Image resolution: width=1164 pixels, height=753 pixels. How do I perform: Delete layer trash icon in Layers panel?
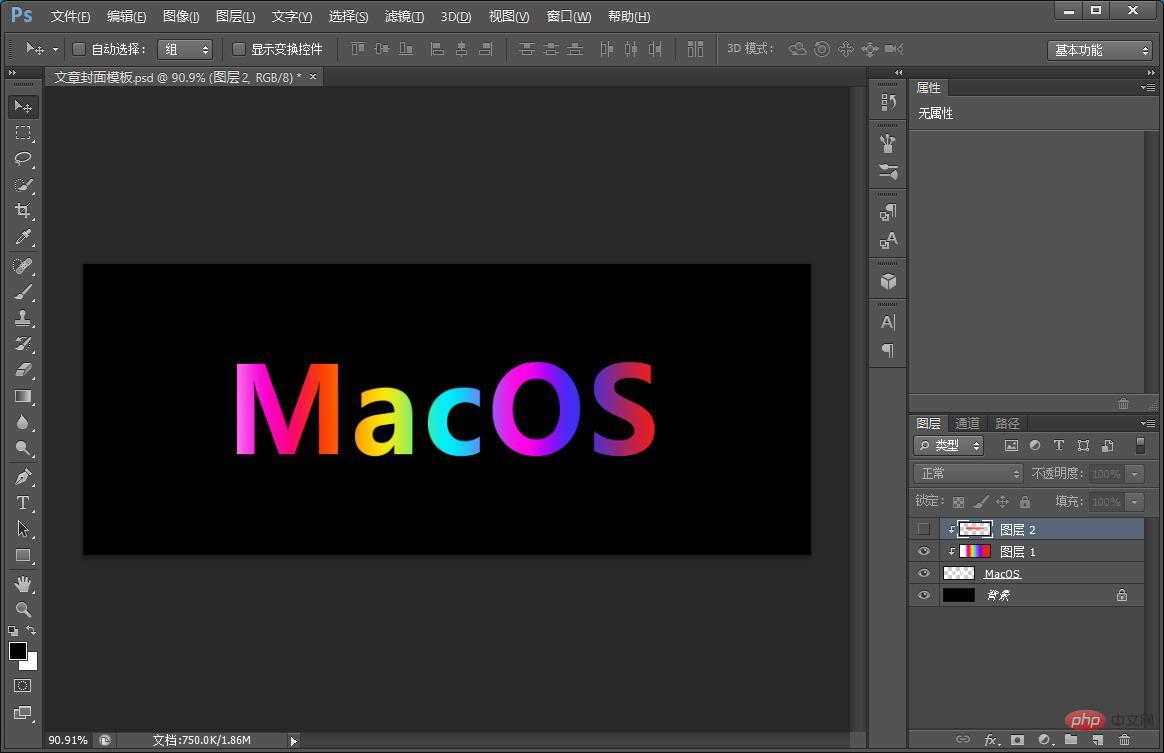pyautogui.click(x=1125, y=740)
